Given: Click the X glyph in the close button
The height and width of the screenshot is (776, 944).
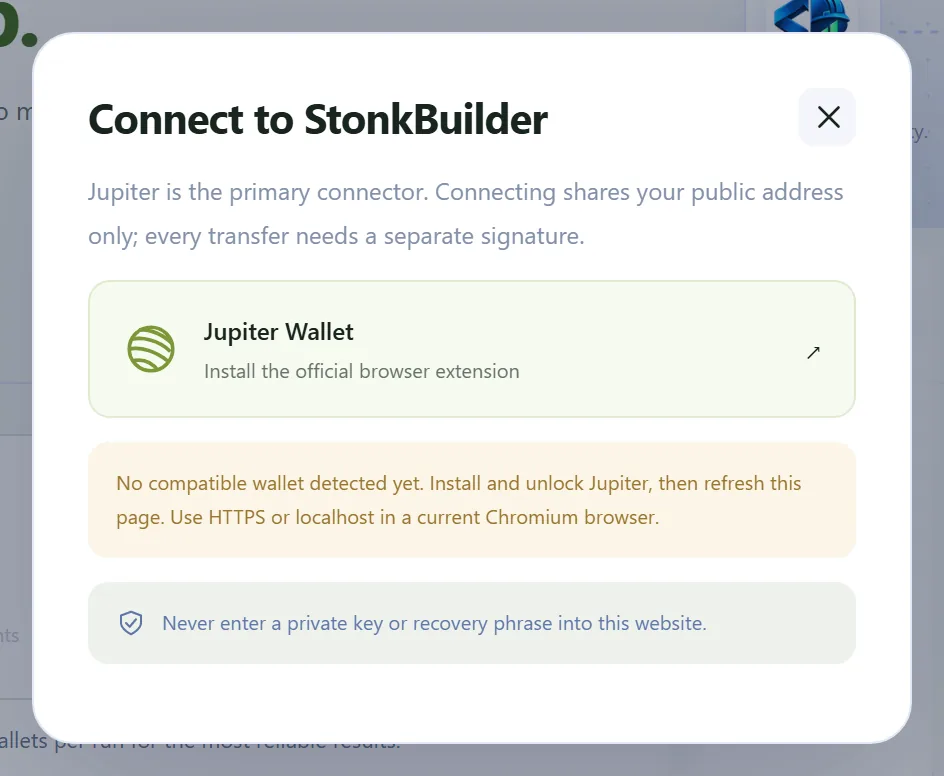Looking at the screenshot, I should (828, 117).
